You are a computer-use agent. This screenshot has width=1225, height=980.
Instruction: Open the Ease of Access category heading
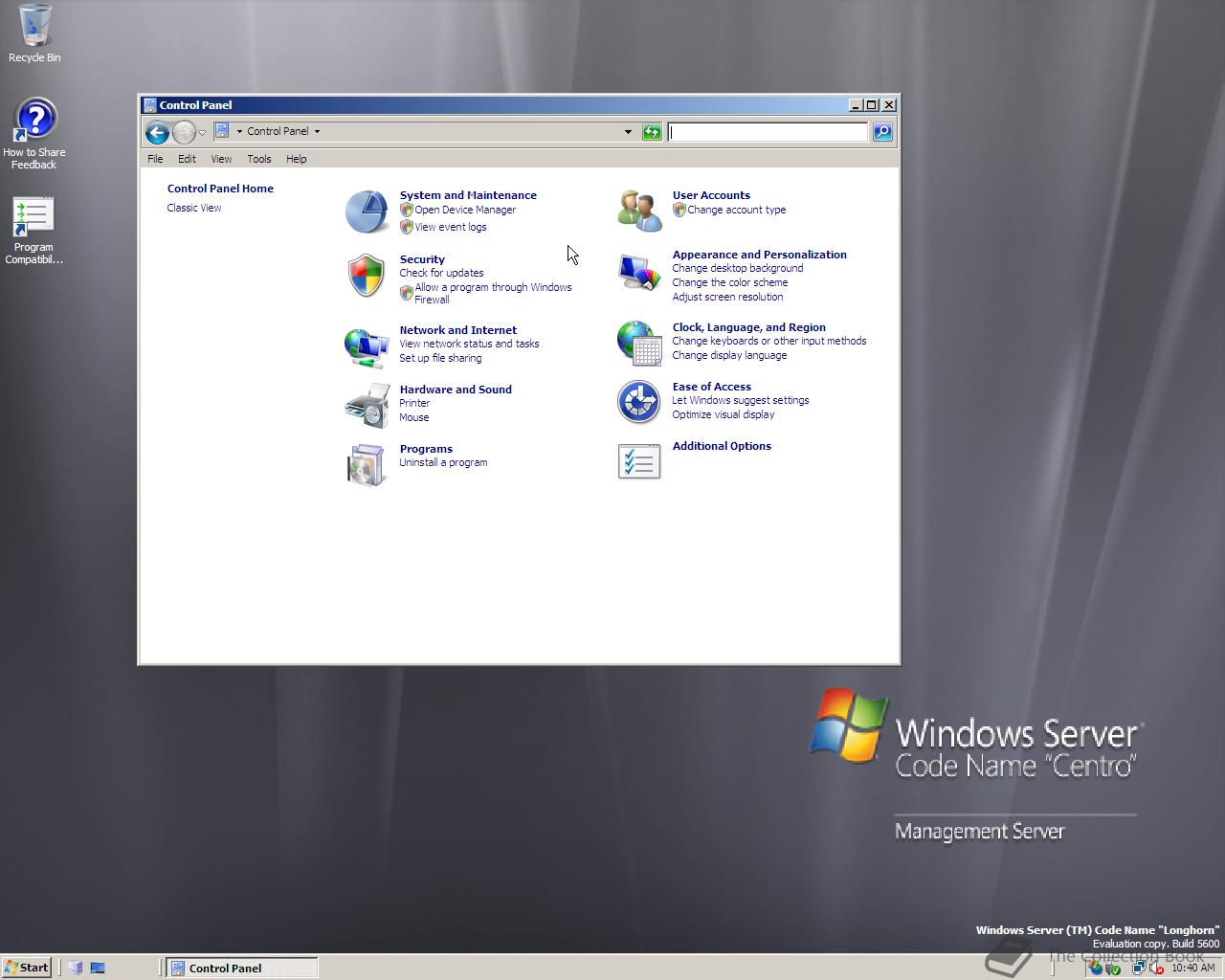pos(711,387)
